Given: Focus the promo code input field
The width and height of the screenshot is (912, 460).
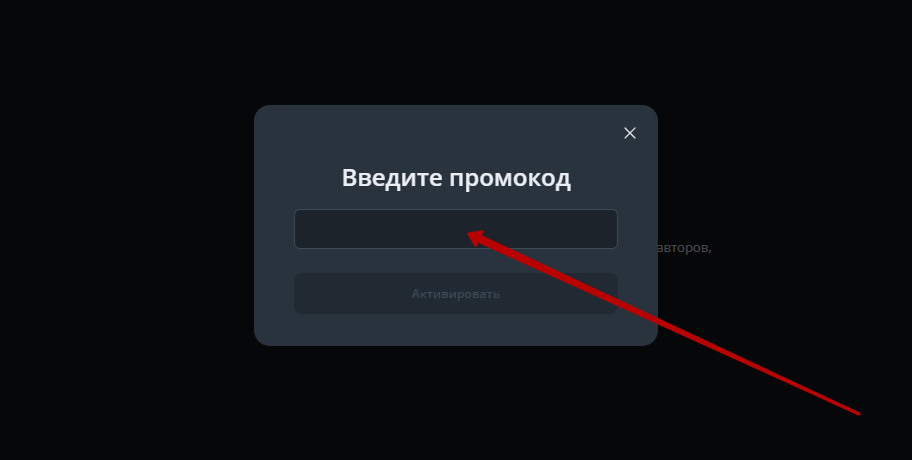Looking at the screenshot, I should (x=455, y=229).
